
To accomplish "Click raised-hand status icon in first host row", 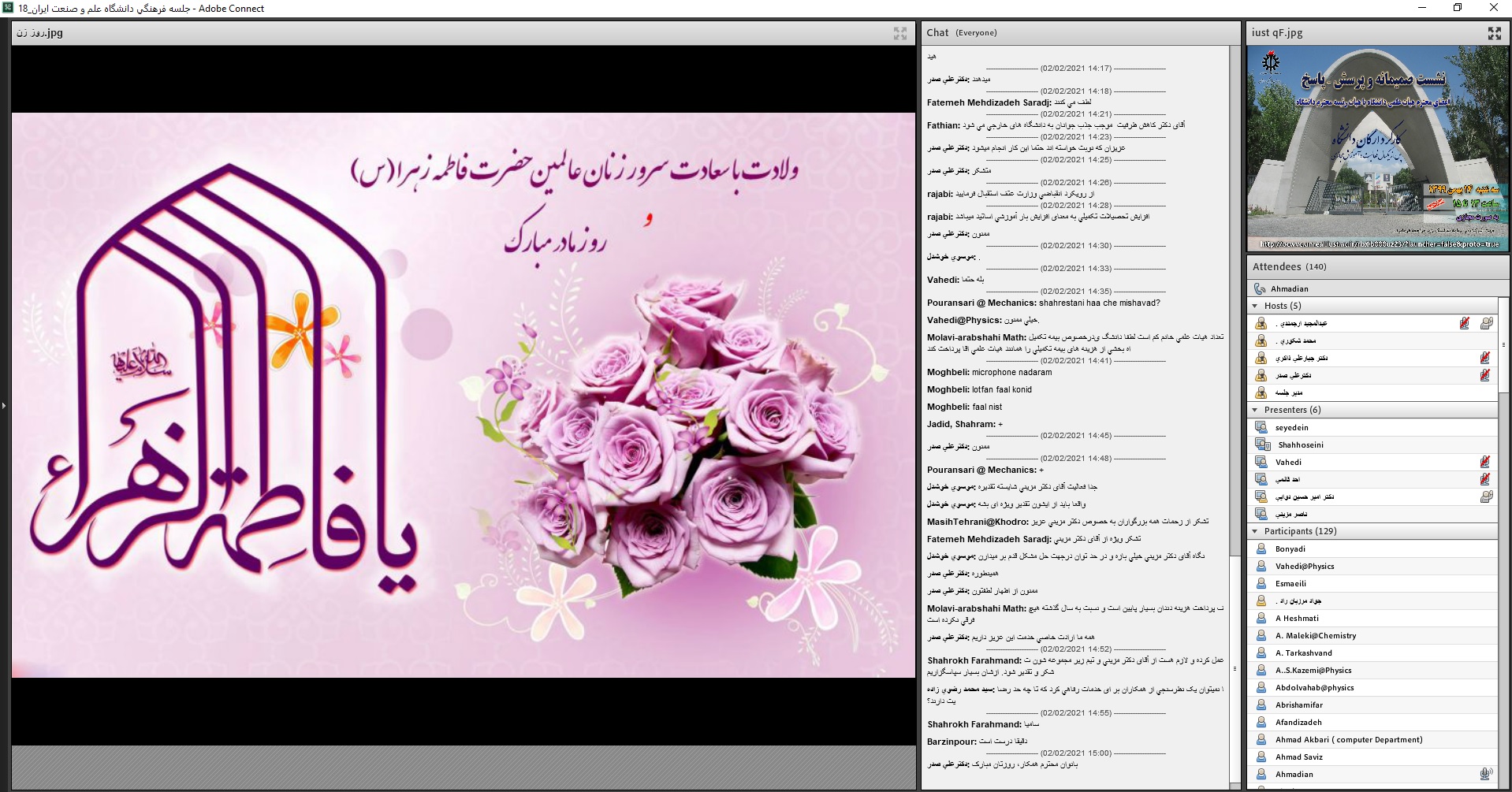I will 1486,323.
